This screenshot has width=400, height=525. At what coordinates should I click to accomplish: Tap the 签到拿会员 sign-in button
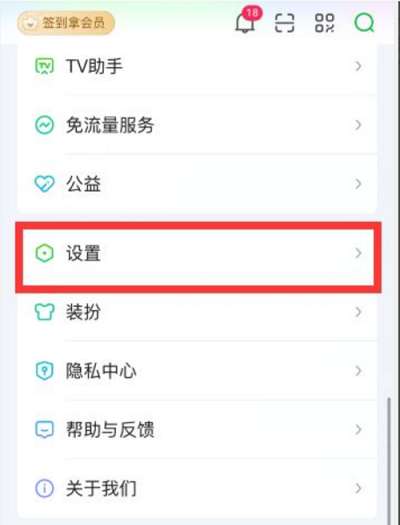pyautogui.click(x=66, y=23)
